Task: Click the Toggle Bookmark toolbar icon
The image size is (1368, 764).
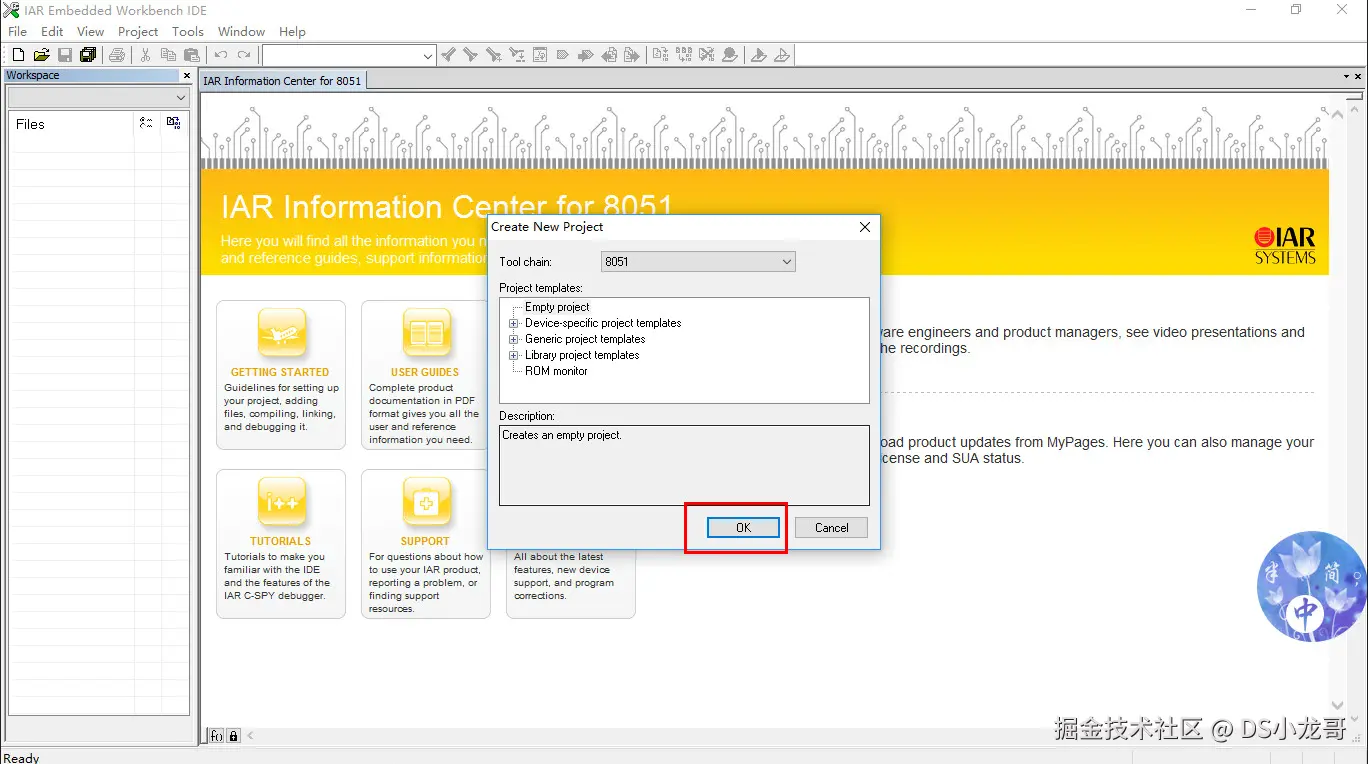Action: [563, 55]
